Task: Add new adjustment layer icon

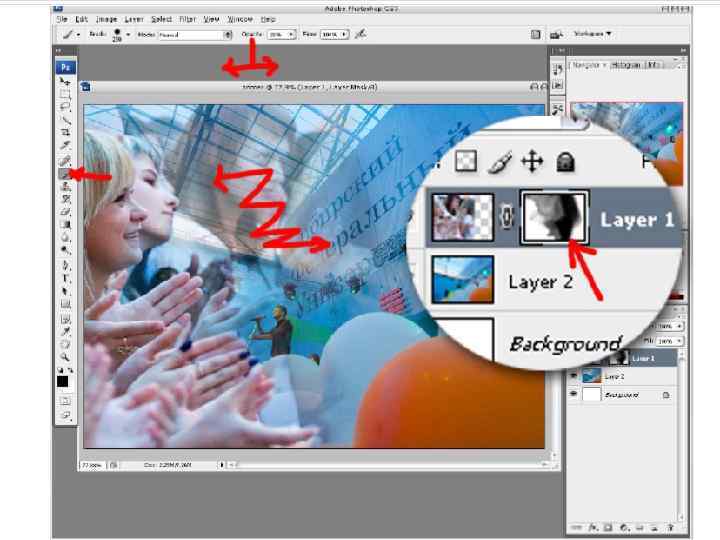Action: (624, 528)
